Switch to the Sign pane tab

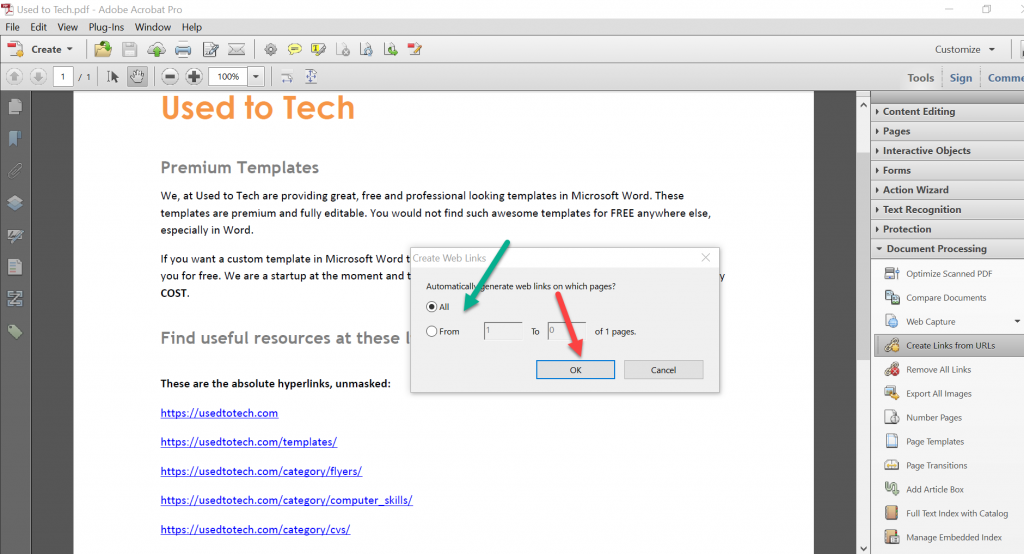961,78
